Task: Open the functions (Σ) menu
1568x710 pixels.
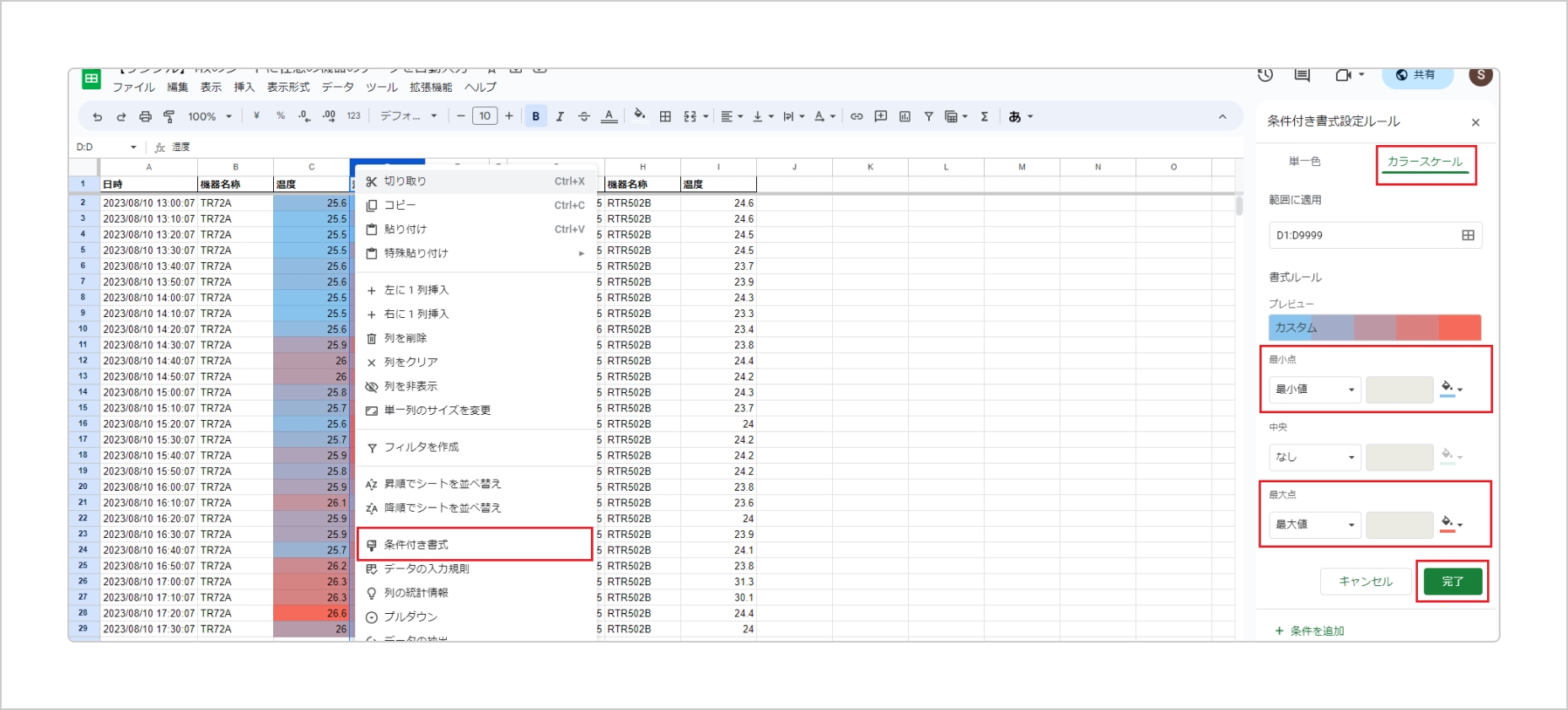Action: point(985,116)
